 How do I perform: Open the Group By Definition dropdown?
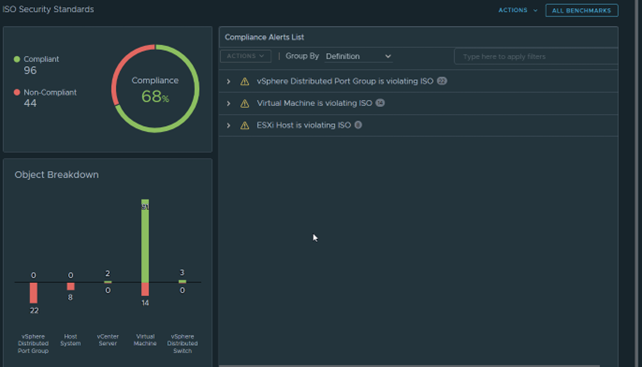click(x=359, y=57)
